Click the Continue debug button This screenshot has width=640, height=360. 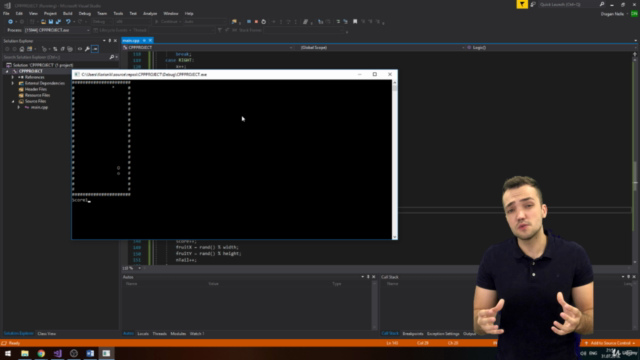pos(168,22)
